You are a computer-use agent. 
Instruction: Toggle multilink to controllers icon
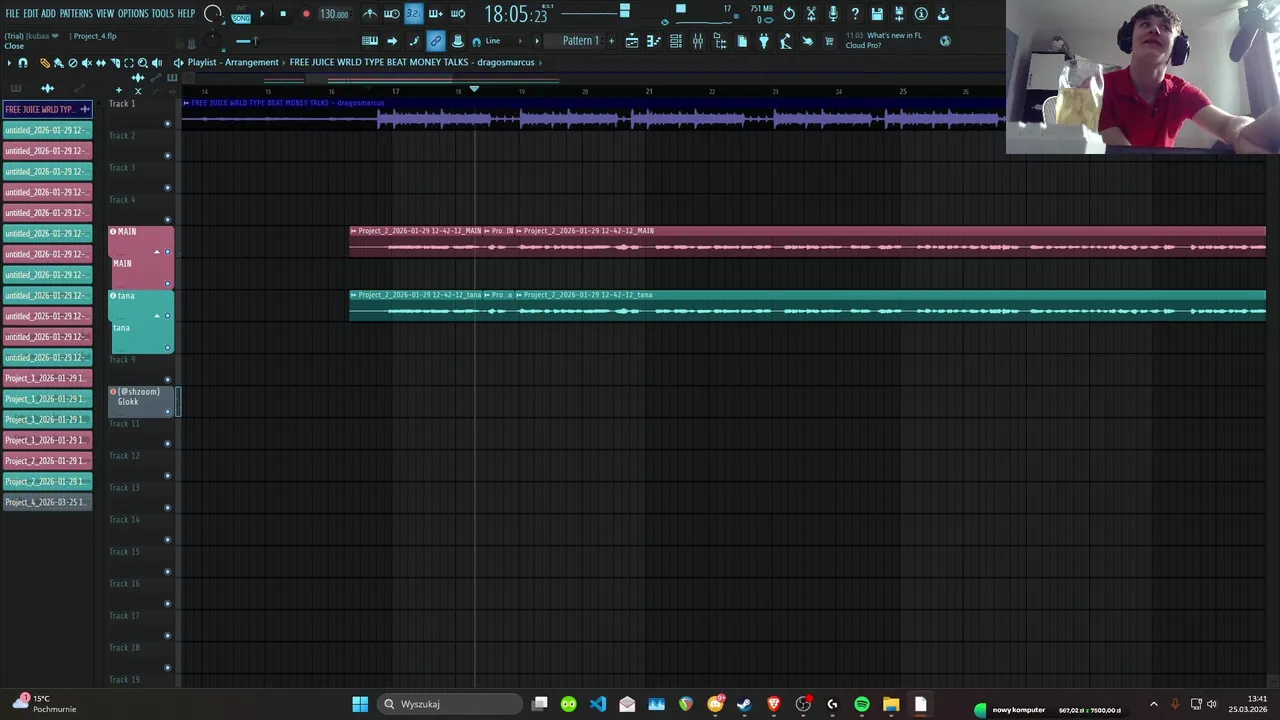(458, 41)
